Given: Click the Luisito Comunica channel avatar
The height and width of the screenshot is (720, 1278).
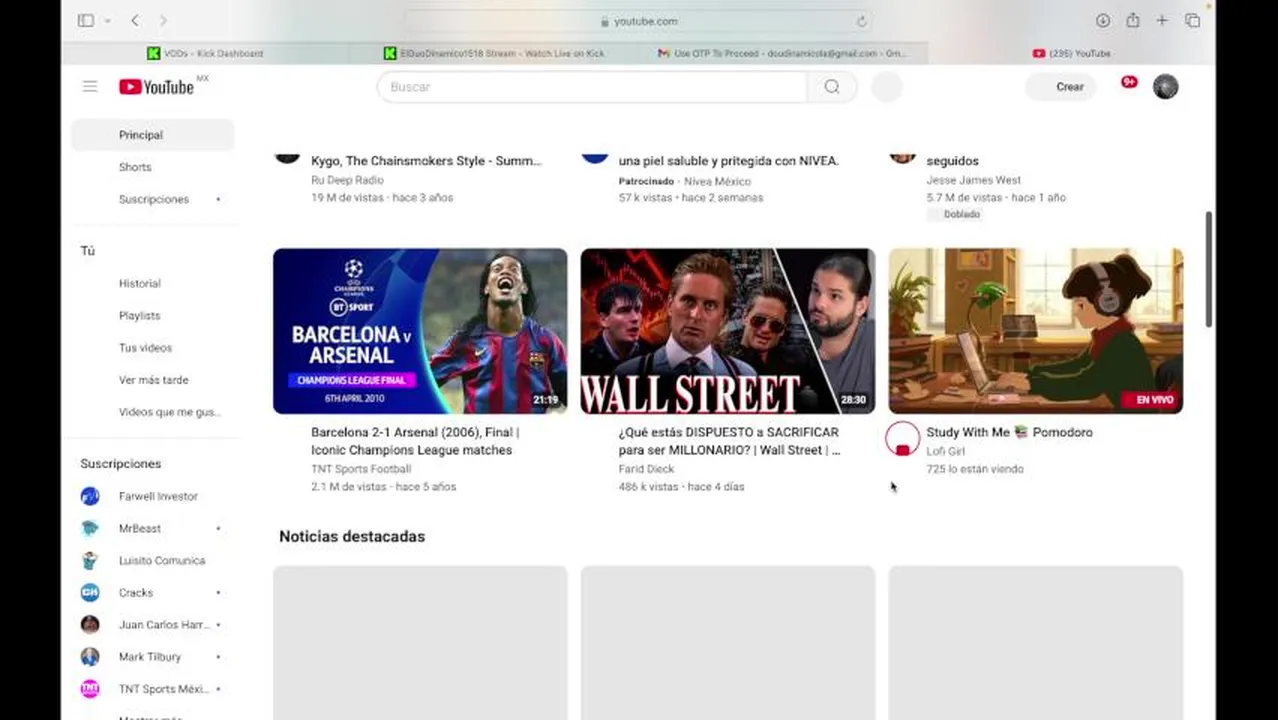Looking at the screenshot, I should pyautogui.click(x=90, y=560).
